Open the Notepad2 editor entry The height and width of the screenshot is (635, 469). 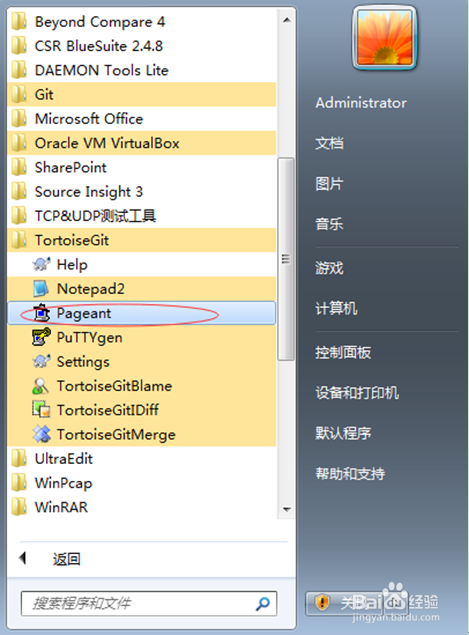coord(141,289)
